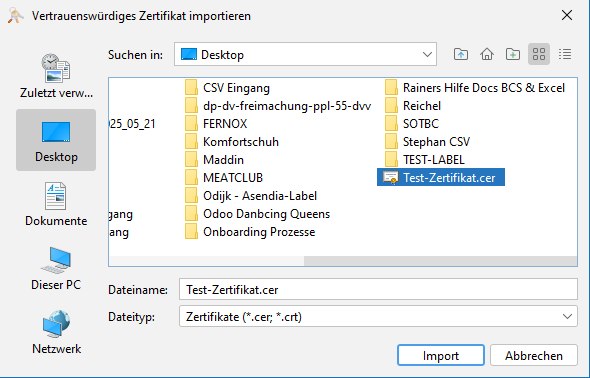Jump to the home folder icon

[x=487, y=55]
